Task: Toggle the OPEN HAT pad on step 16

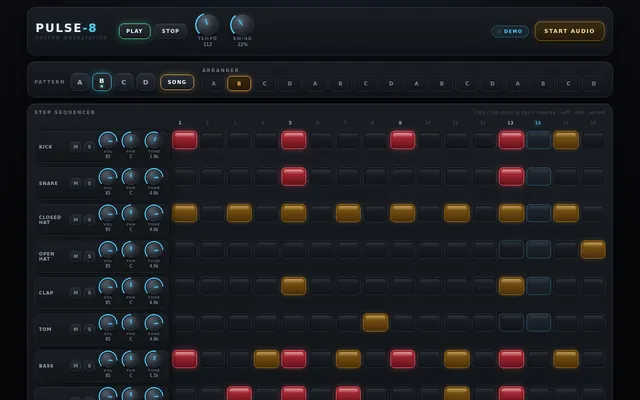Action: [x=593, y=250]
